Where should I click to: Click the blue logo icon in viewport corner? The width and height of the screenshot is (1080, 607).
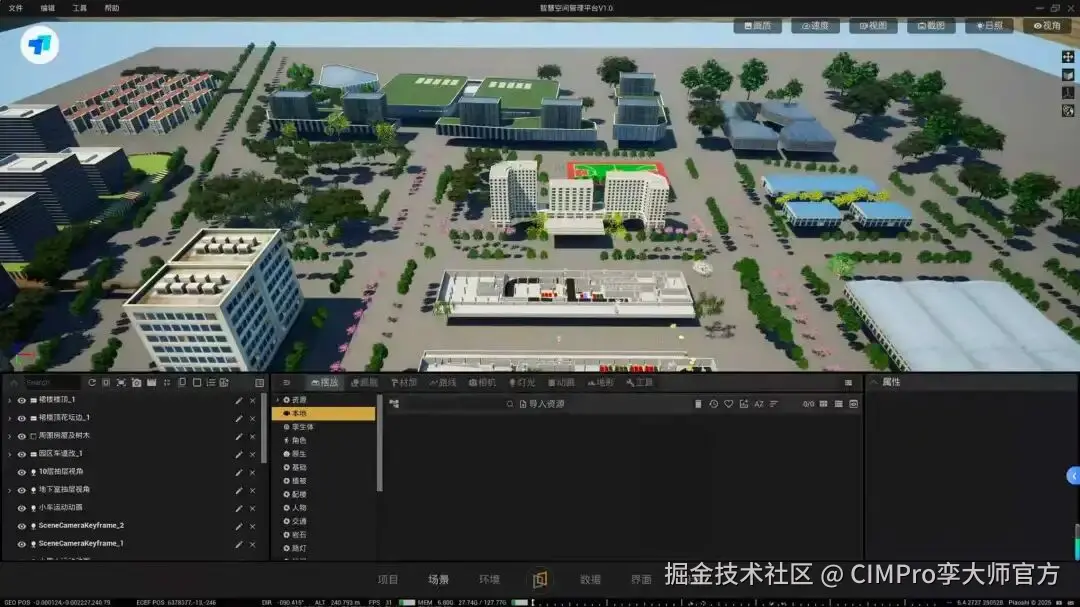[39, 45]
